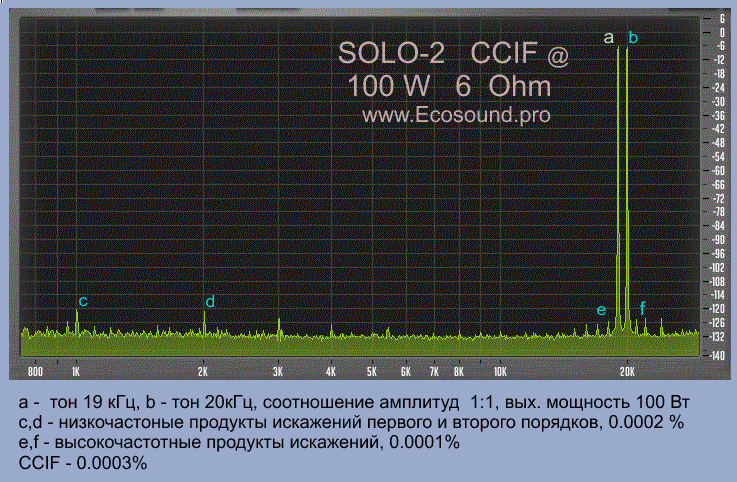Open the www.Ecosound.pro link text
Screen dimensions: 737x482
click(456, 115)
